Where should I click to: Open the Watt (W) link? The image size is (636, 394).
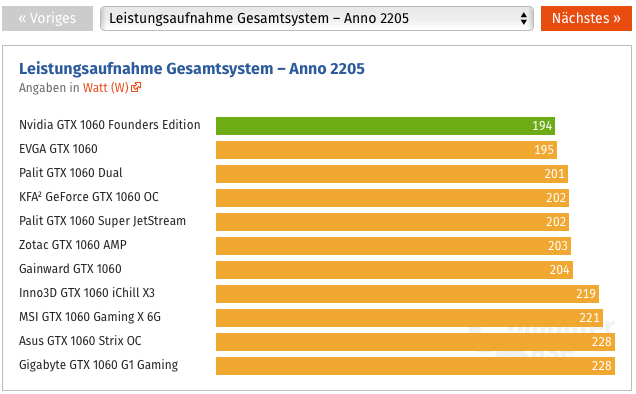106,88
